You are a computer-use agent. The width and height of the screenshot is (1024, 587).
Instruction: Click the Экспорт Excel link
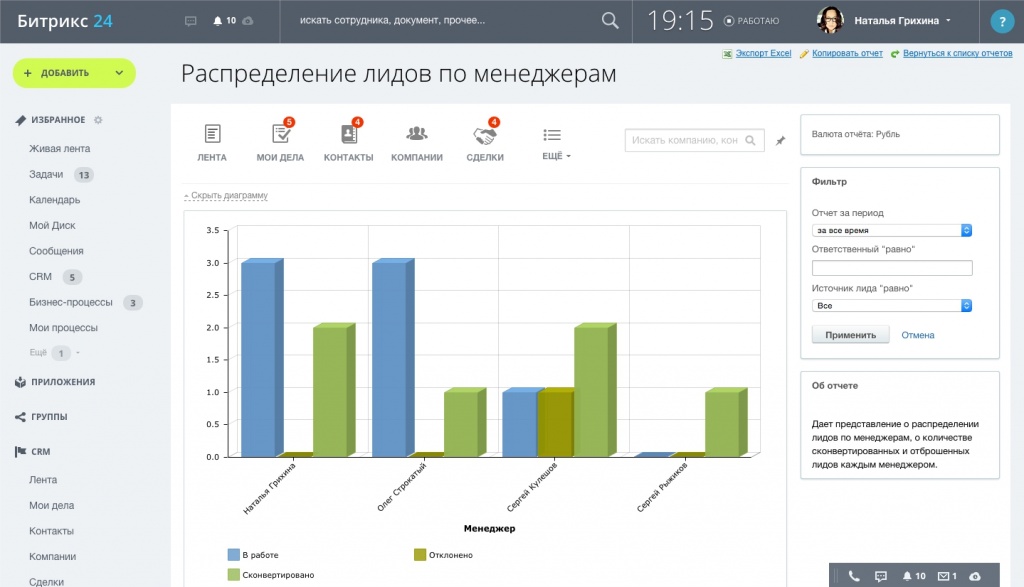click(x=763, y=54)
